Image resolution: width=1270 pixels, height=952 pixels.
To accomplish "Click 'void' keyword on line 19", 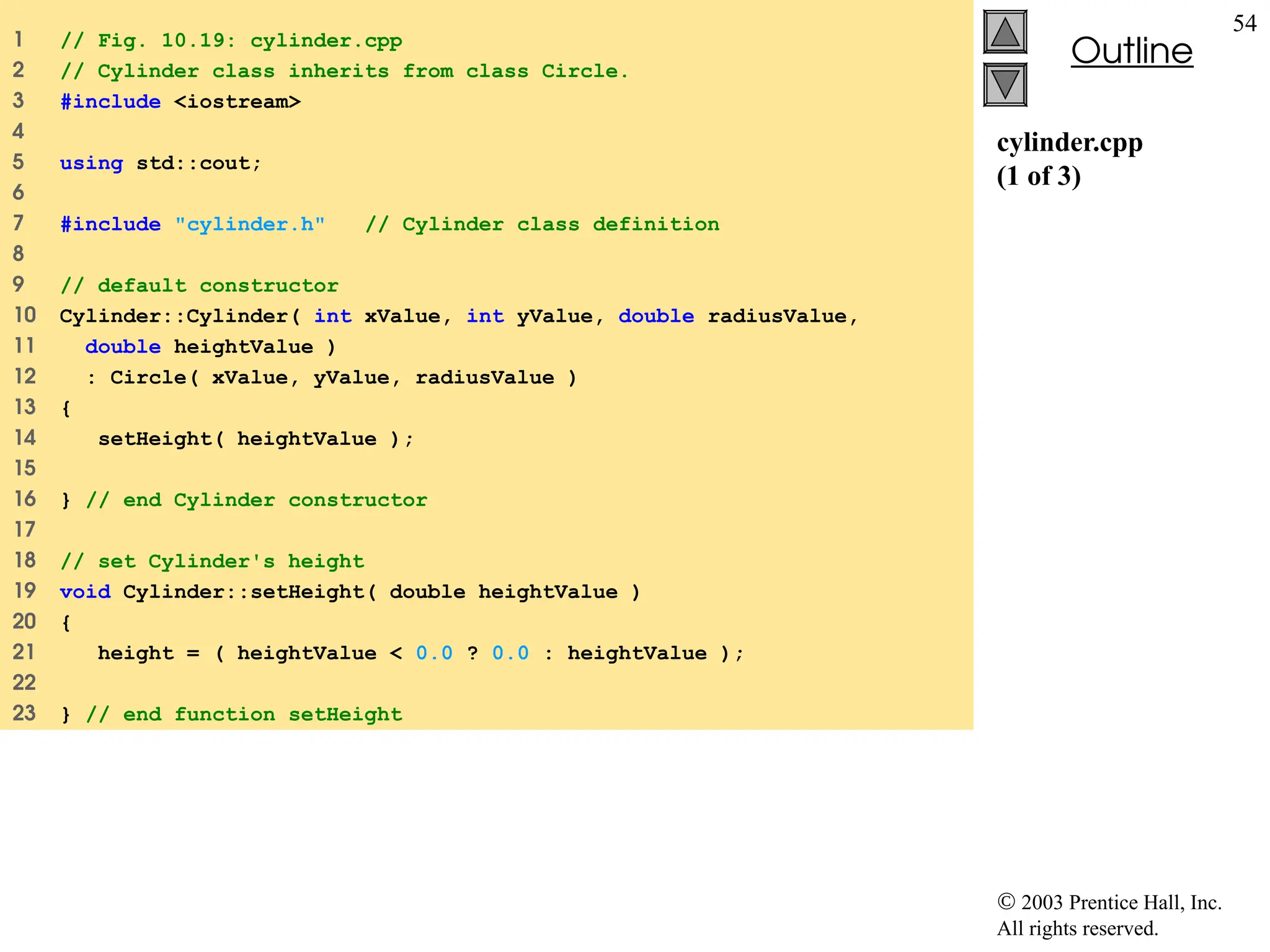I will tap(86, 592).
